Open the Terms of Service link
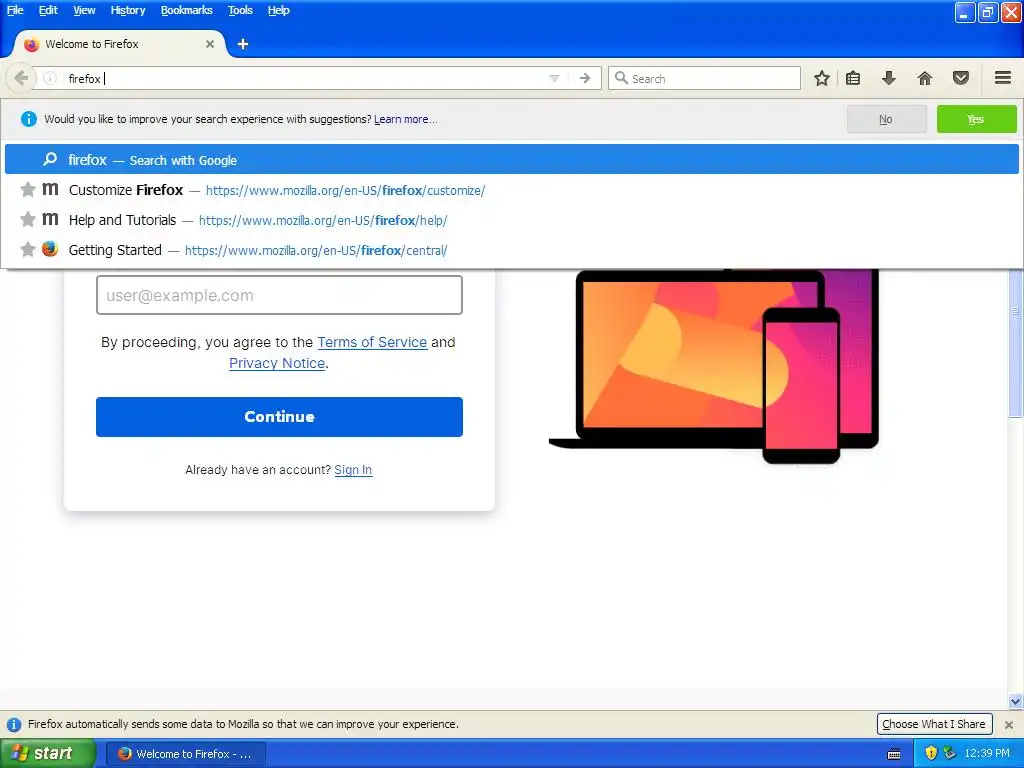1024x768 pixels. pos(372,342)
